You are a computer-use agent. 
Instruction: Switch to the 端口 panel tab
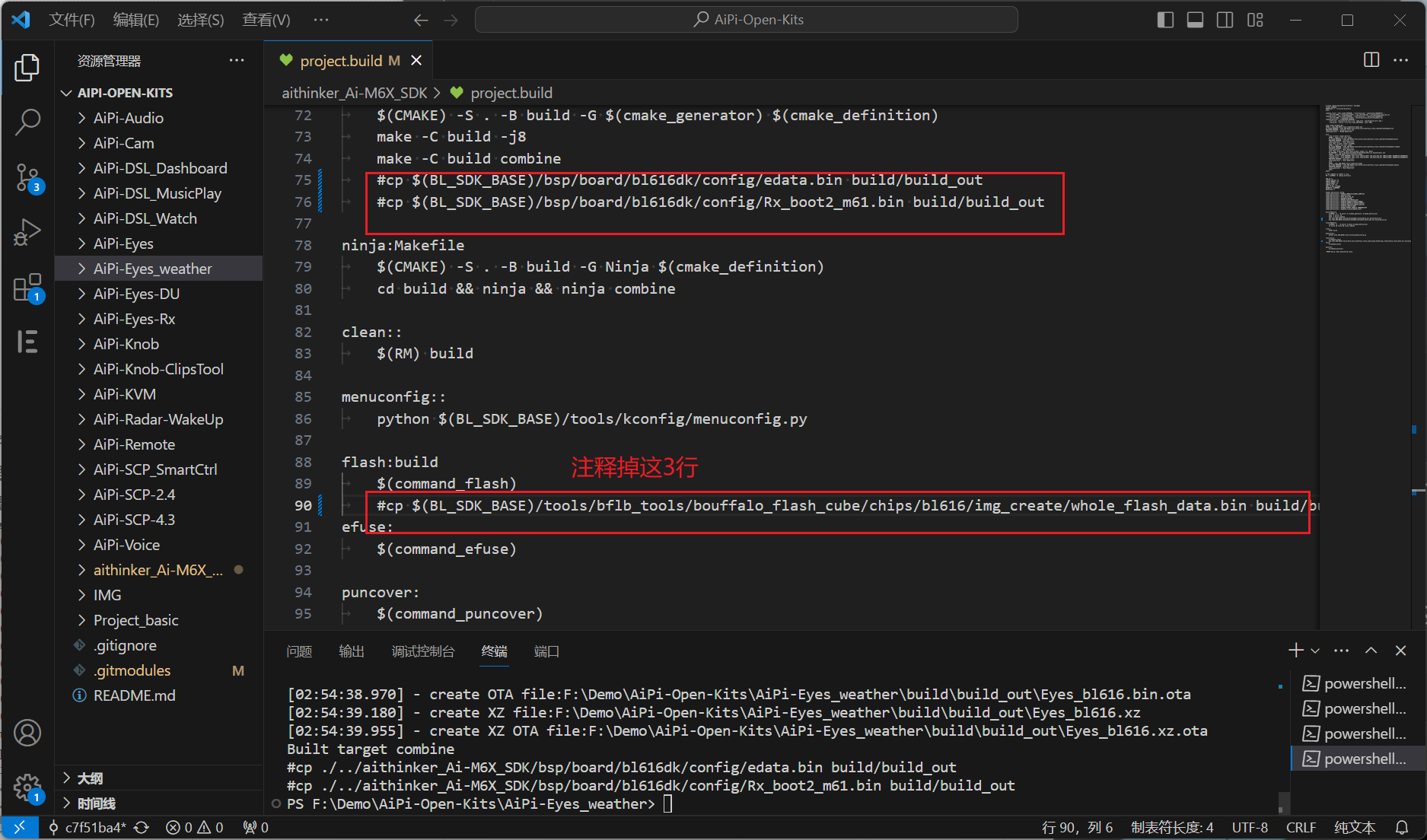(546, 651)
